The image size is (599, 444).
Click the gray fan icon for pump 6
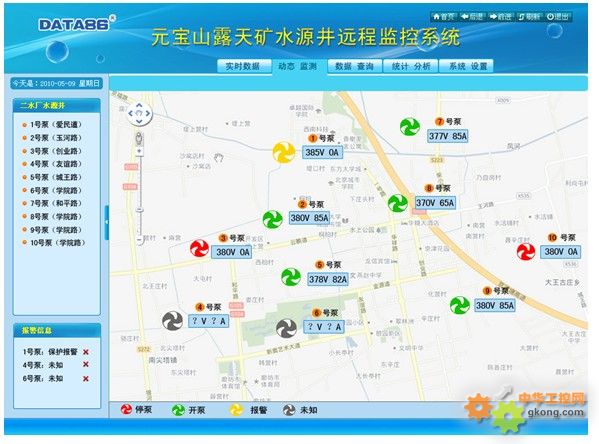click(x=287, y=328)
